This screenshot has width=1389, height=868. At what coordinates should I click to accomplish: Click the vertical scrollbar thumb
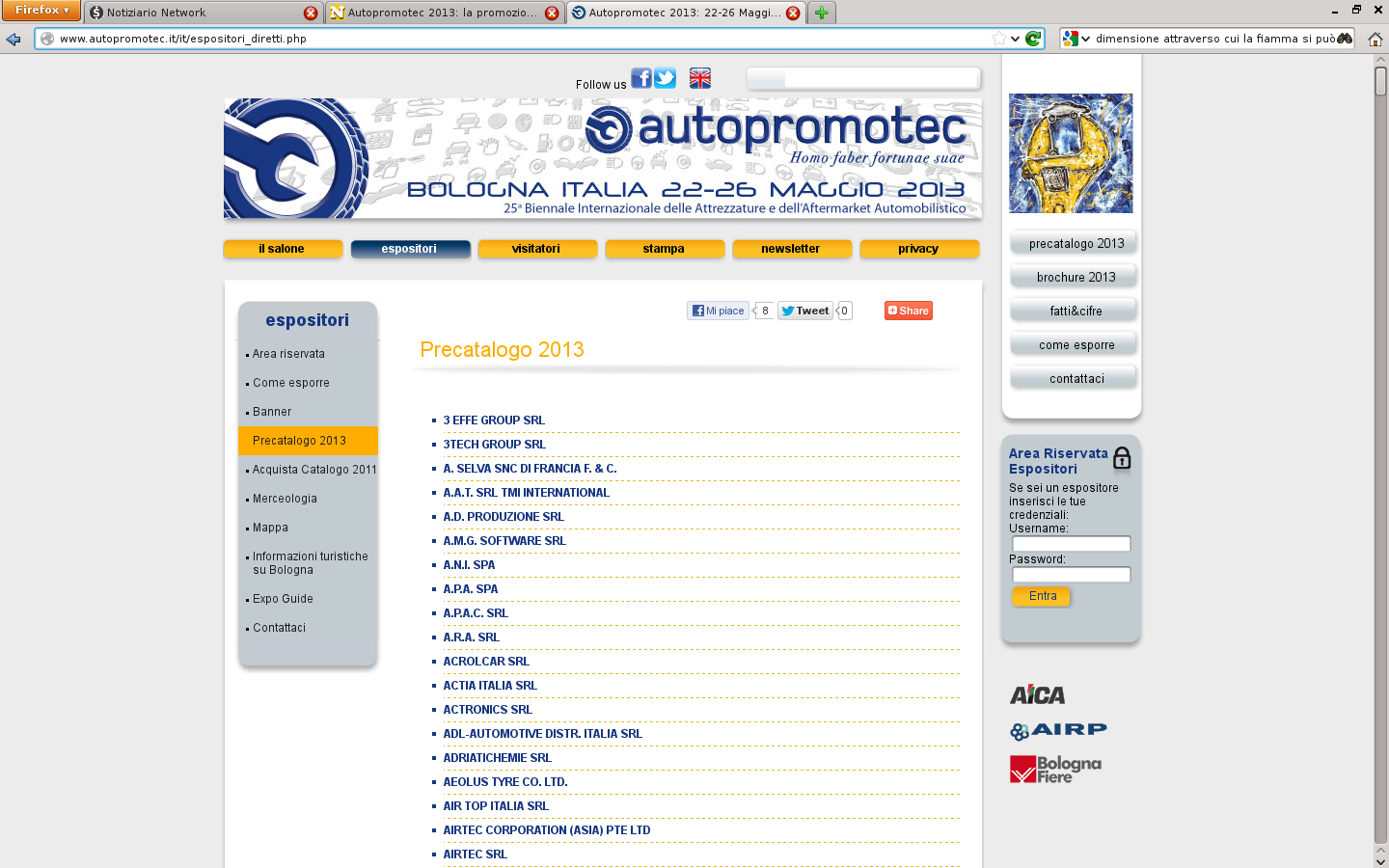[1381, 81]
